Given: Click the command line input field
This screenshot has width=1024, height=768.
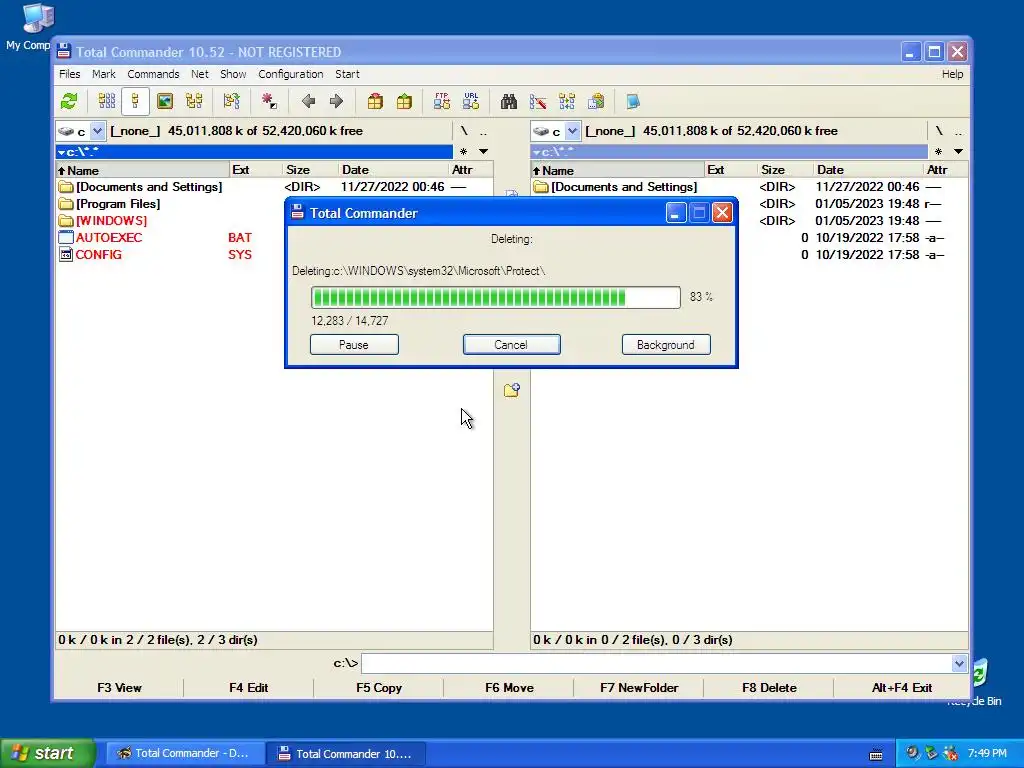Looking at the screenshot, I should 656,664.
